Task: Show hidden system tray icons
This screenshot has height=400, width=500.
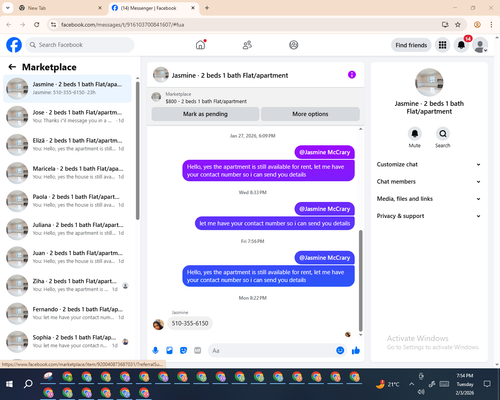Action: coord(412,384)
